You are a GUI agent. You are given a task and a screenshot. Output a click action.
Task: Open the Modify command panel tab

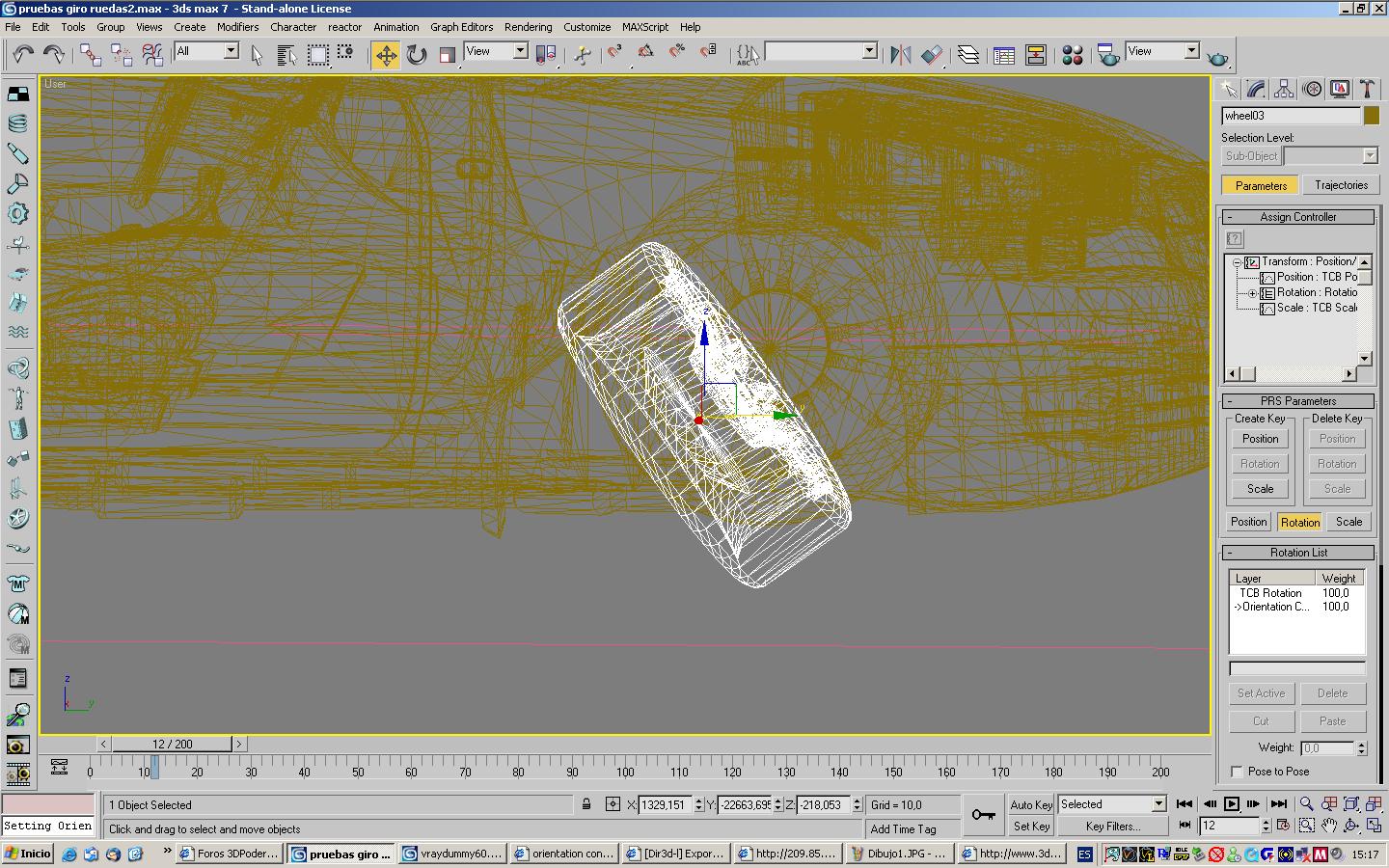[x=1256, y=89]
